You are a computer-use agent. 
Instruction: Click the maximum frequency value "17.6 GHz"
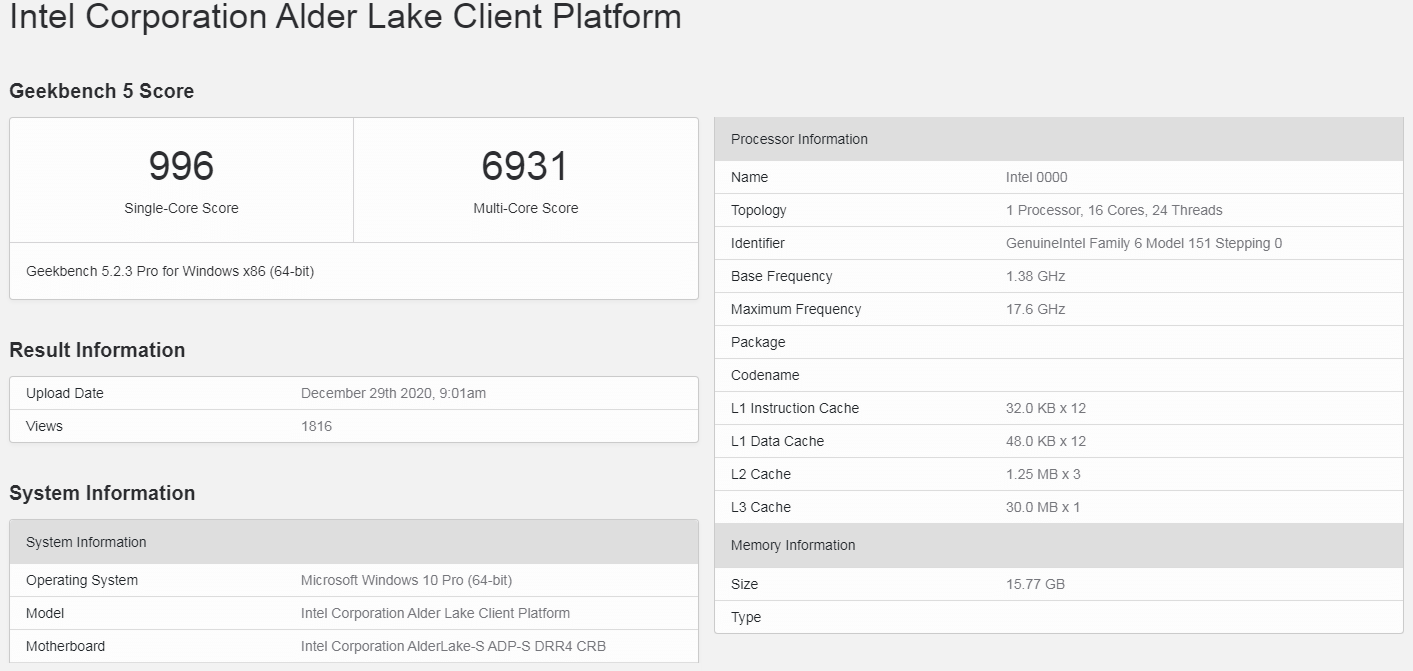(1036, 309)
